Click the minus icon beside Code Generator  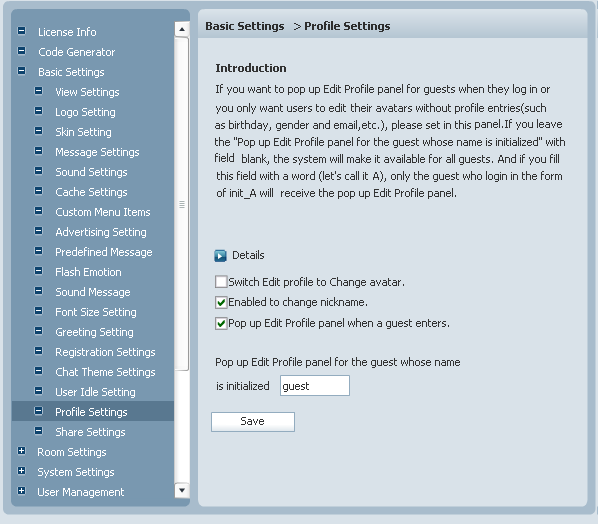[x=22, y=51]
